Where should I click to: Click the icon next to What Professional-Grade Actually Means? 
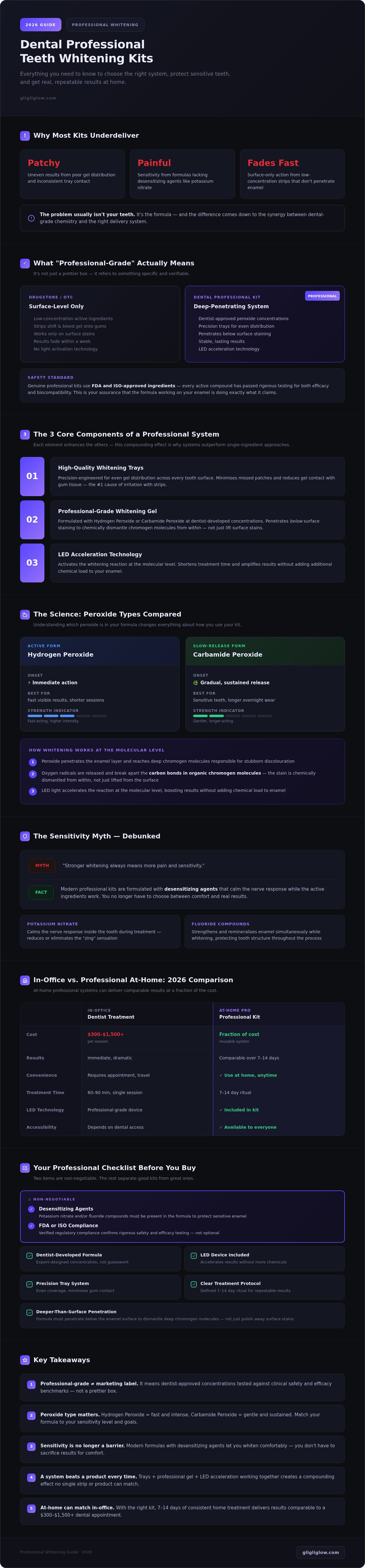tap(25, 264)
